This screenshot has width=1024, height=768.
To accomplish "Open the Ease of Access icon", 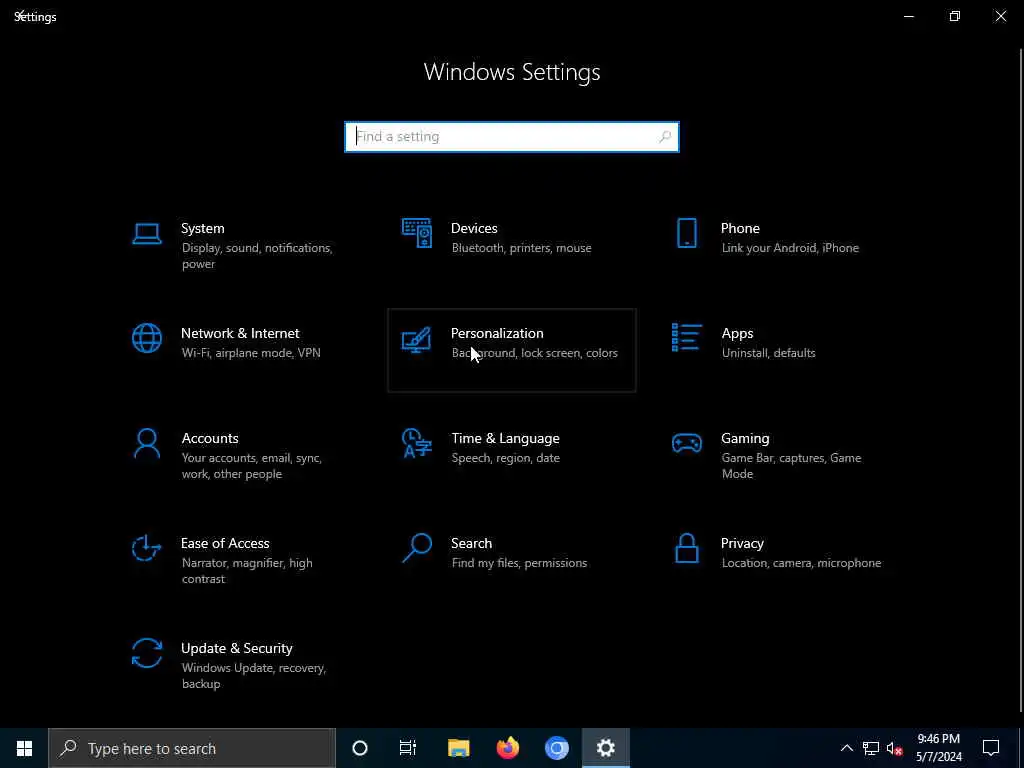I will tap(146, 548).
